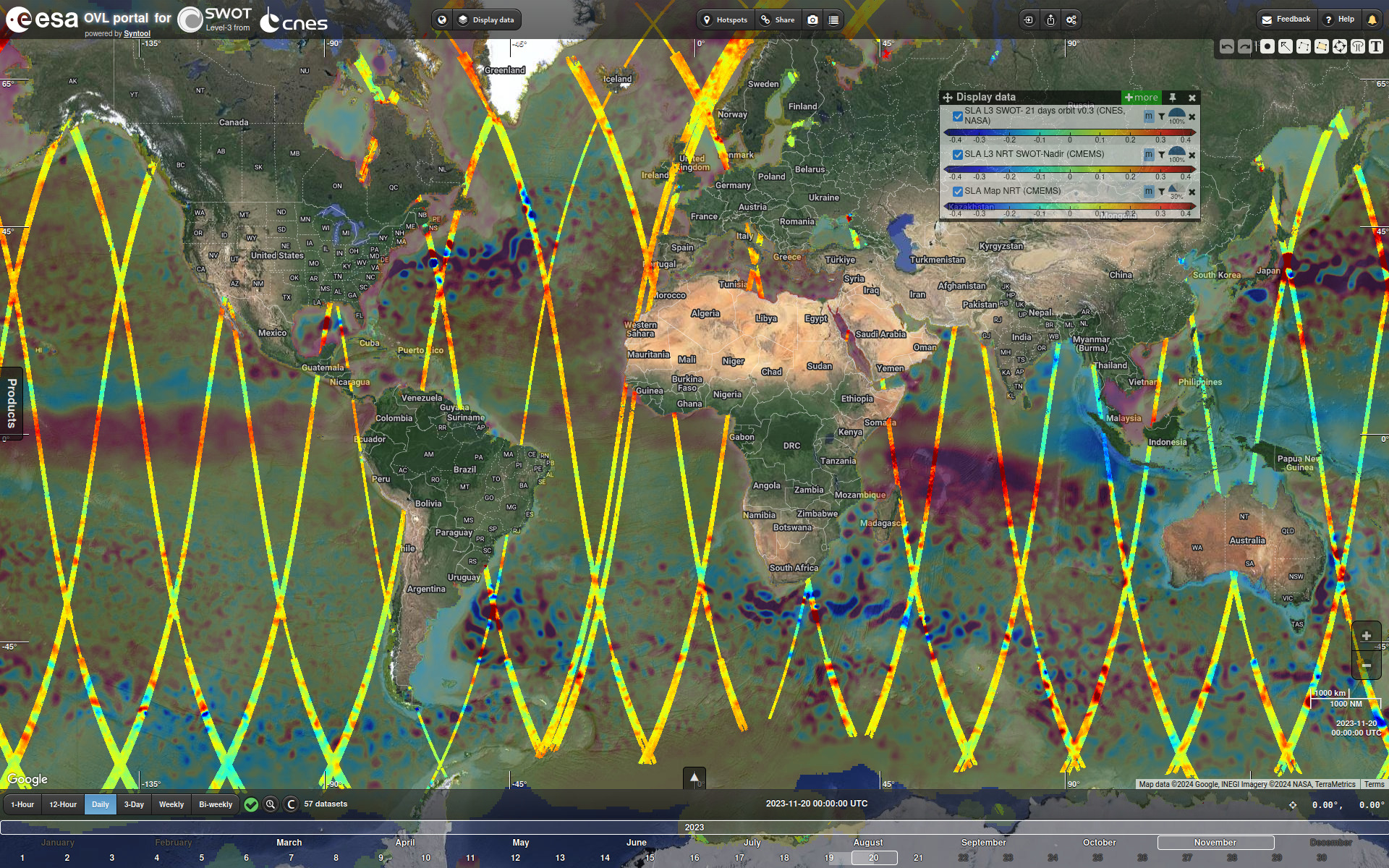Click the November month on the timeline
The height and width of the screenshot is (868, 1389).
[1215, 843]
